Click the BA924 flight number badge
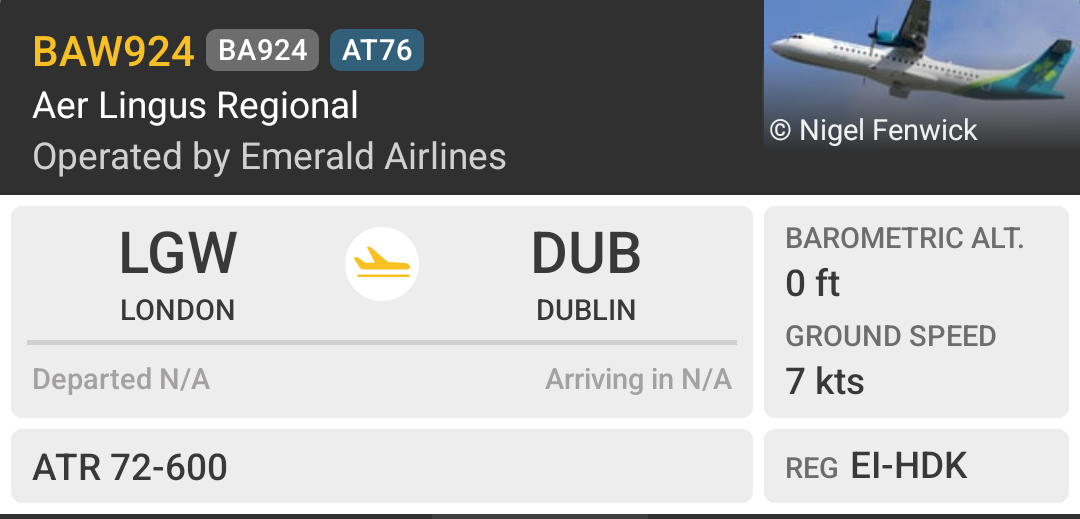Image resolution: width=1080 pixels, height=519 pixels. 262,50
